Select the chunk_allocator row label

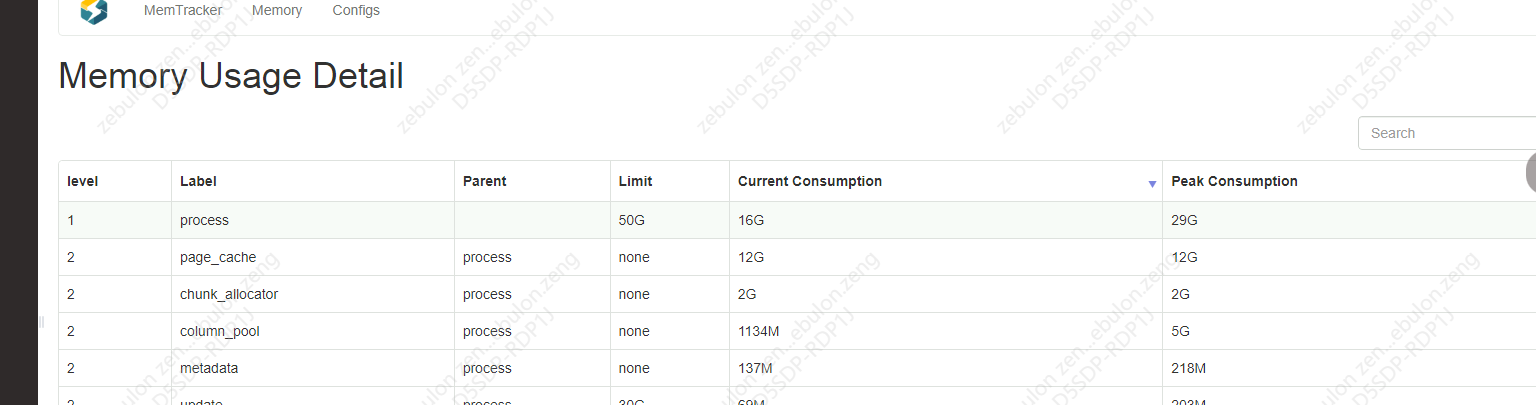(x=229, y=294)
